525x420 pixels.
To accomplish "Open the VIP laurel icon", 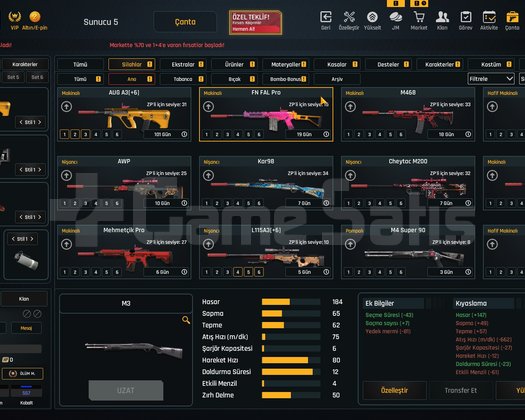I will 14,16.
